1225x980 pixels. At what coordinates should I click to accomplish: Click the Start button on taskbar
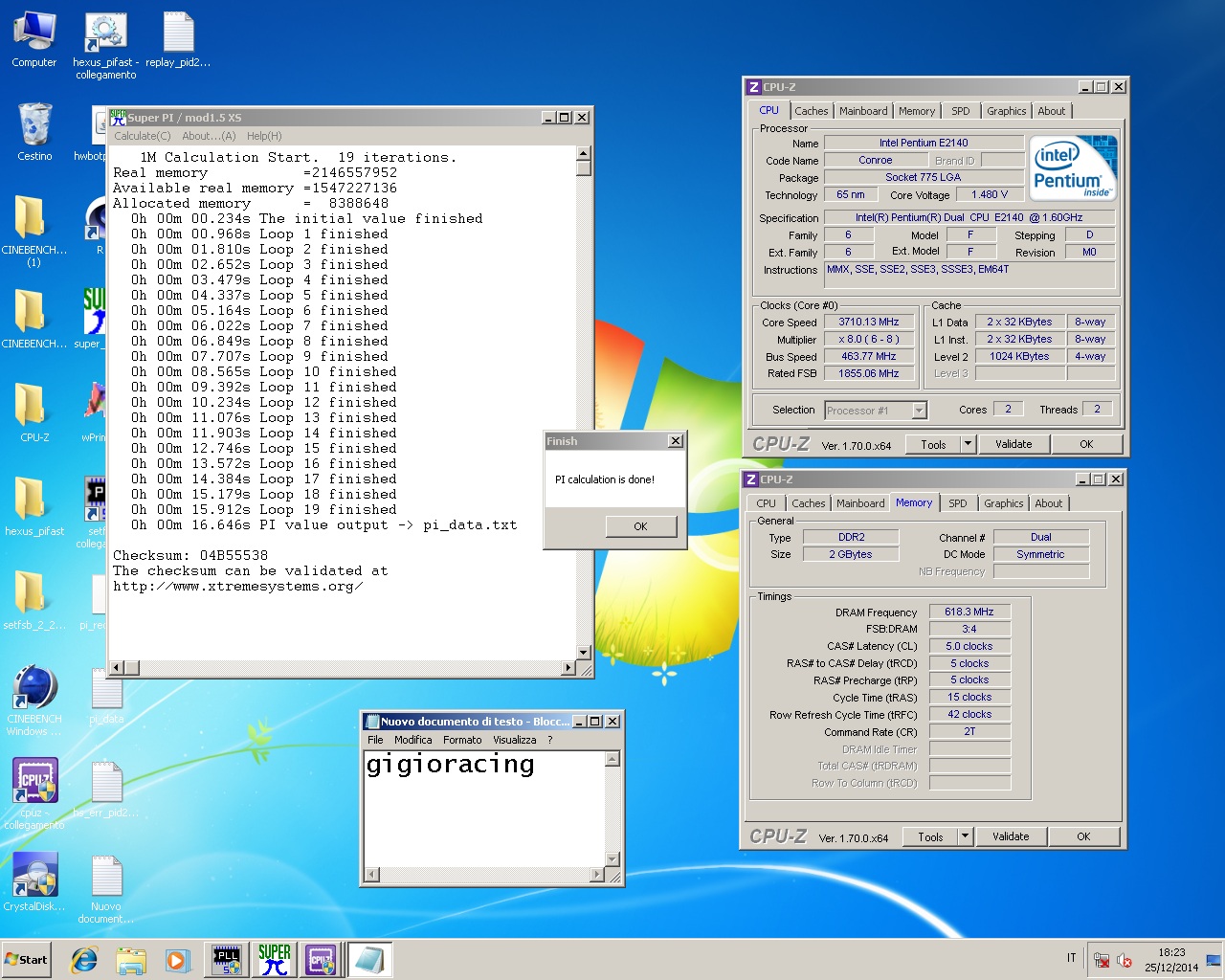(27, 960)
